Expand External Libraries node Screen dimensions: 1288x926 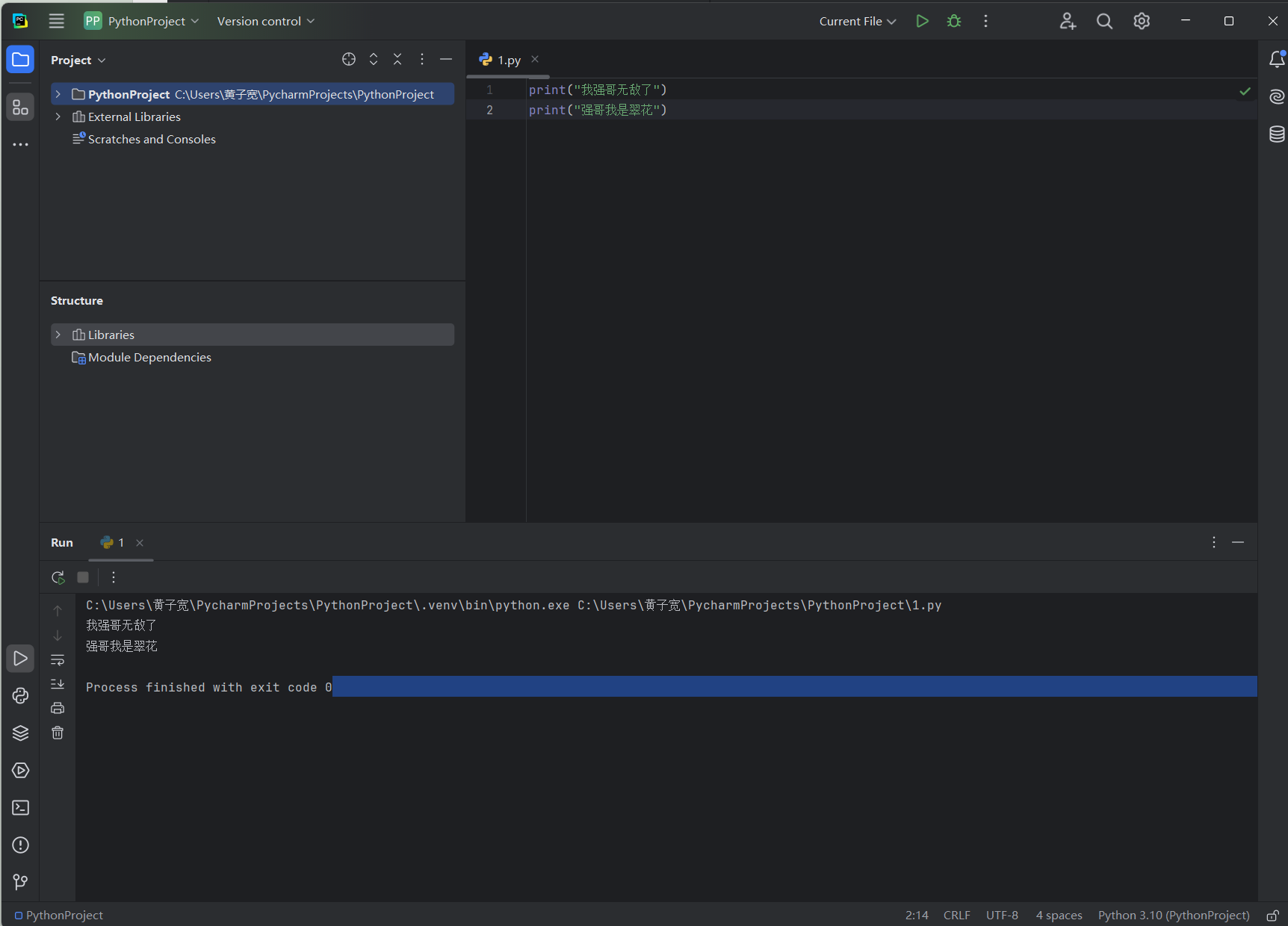(58, 116)
